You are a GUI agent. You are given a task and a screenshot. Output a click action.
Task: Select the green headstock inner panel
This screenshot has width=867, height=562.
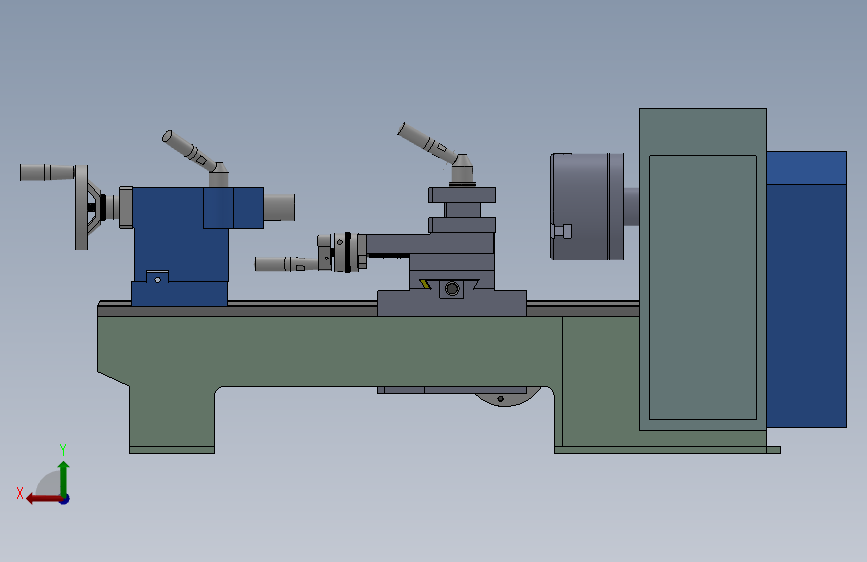click(x=703, y=287)
